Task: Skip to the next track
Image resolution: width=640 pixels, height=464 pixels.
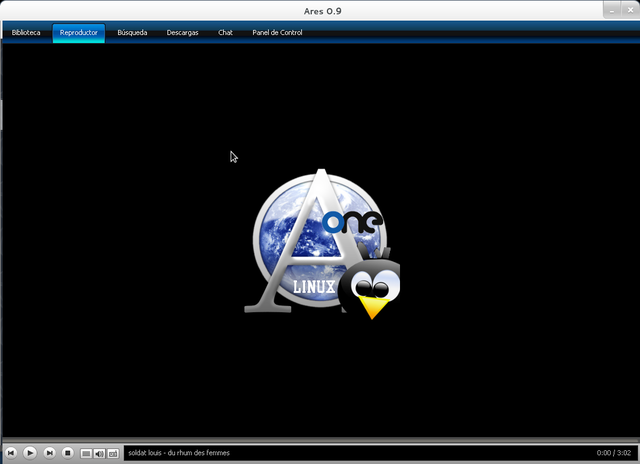Action: click(49, 453)
